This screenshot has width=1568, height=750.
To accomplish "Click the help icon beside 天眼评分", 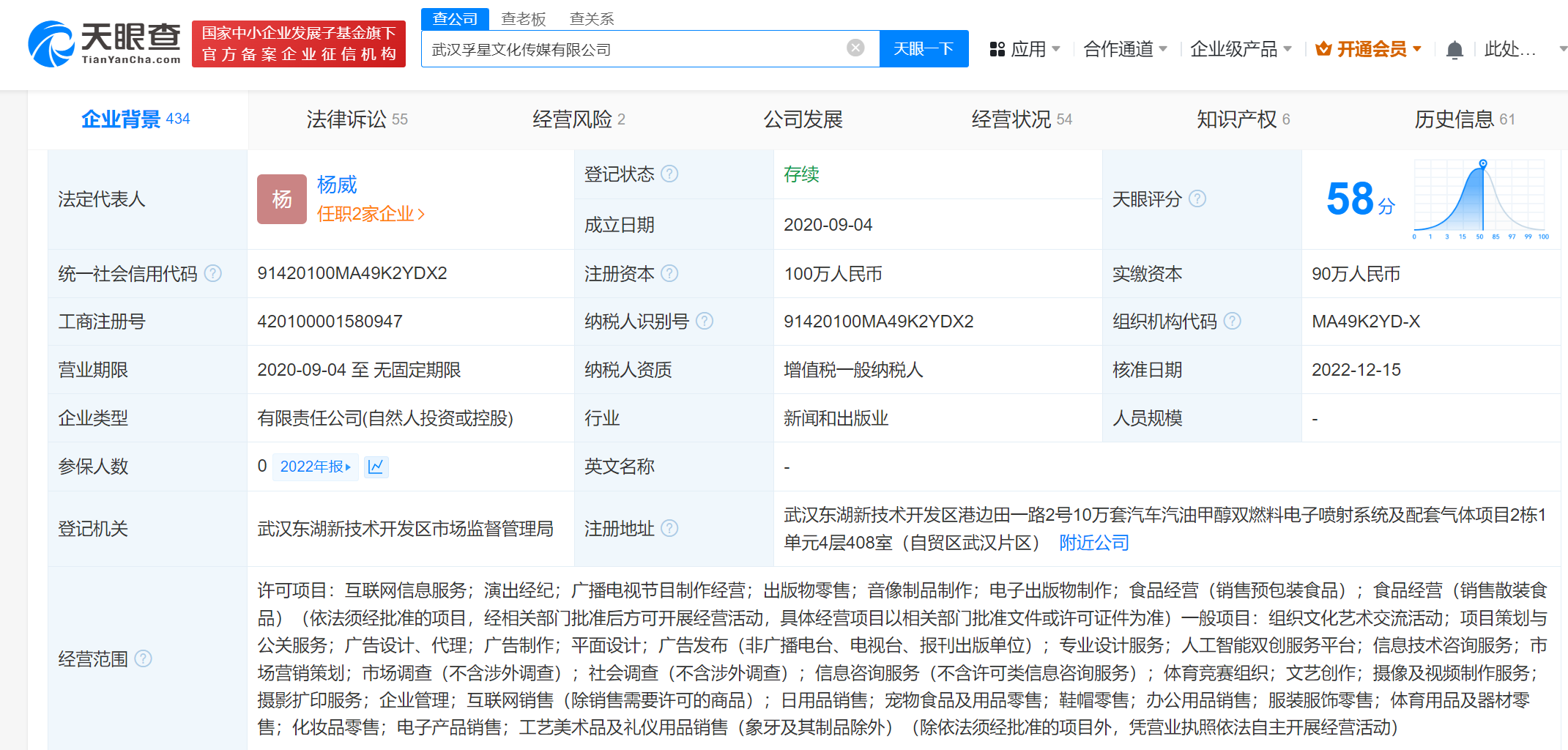I will (x=1198, y=198).
